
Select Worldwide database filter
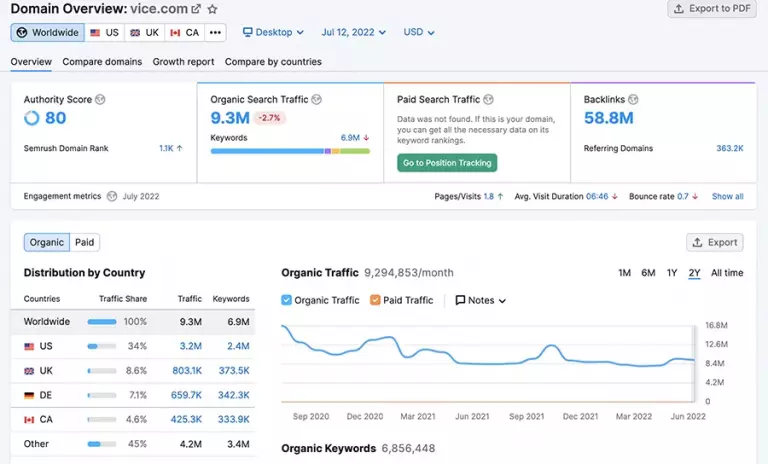coord(48,32)
